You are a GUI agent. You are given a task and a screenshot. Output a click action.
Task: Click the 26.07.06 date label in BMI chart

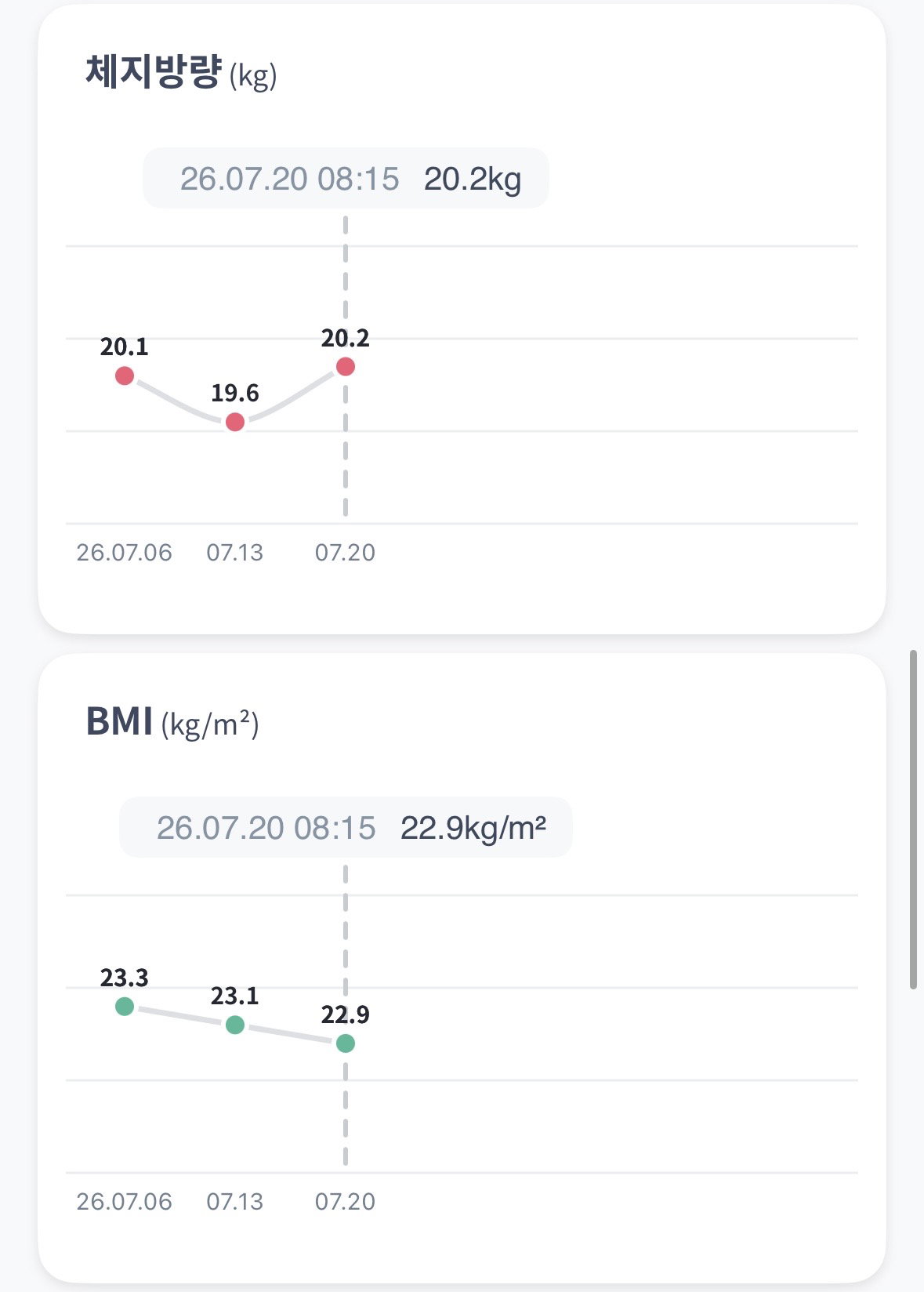[x=125, y=1202]
